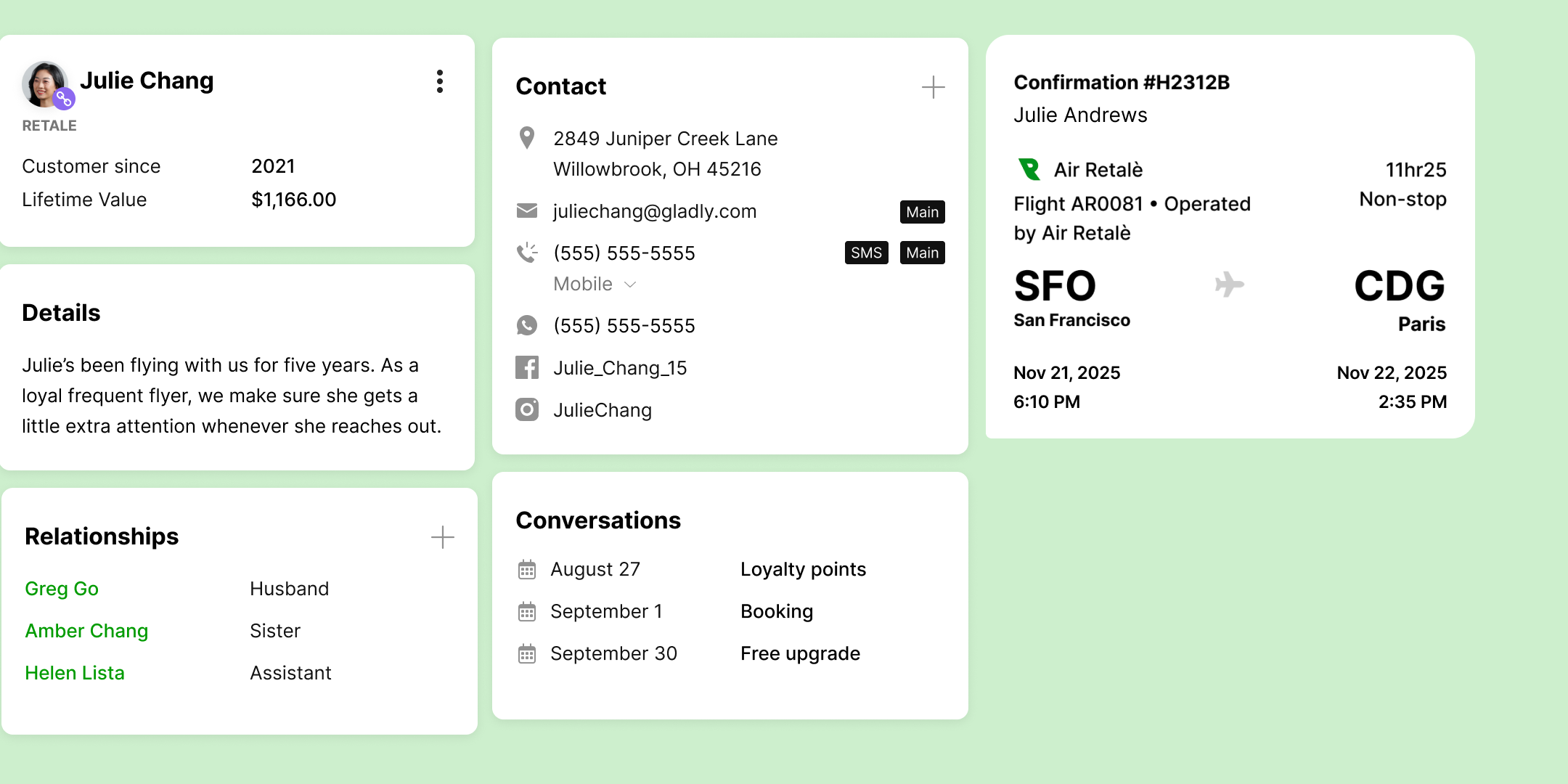Open the three-dot menu on Julie Chang card
The width and height of the screenshot is (1568, 784).
(441, 82)
